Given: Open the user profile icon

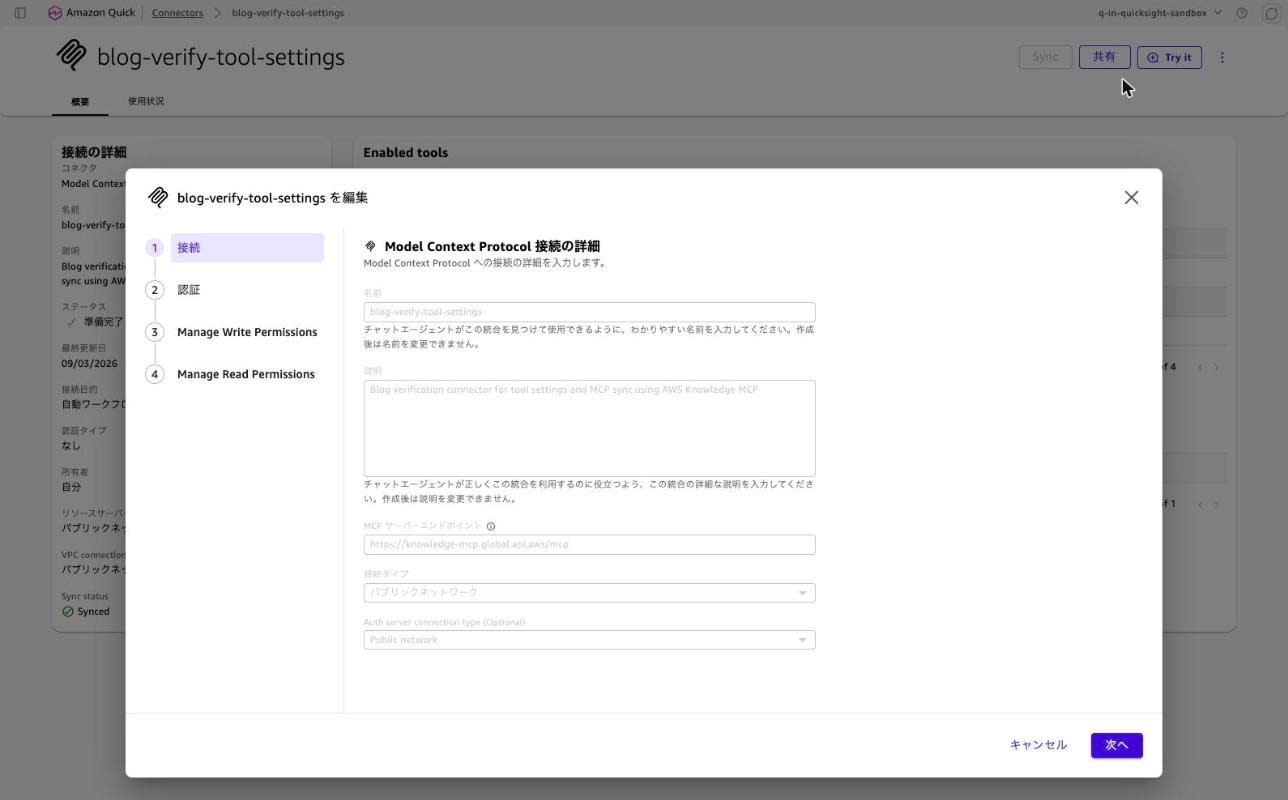Looking at the screenshot, I should click(x=1271, y=13).
